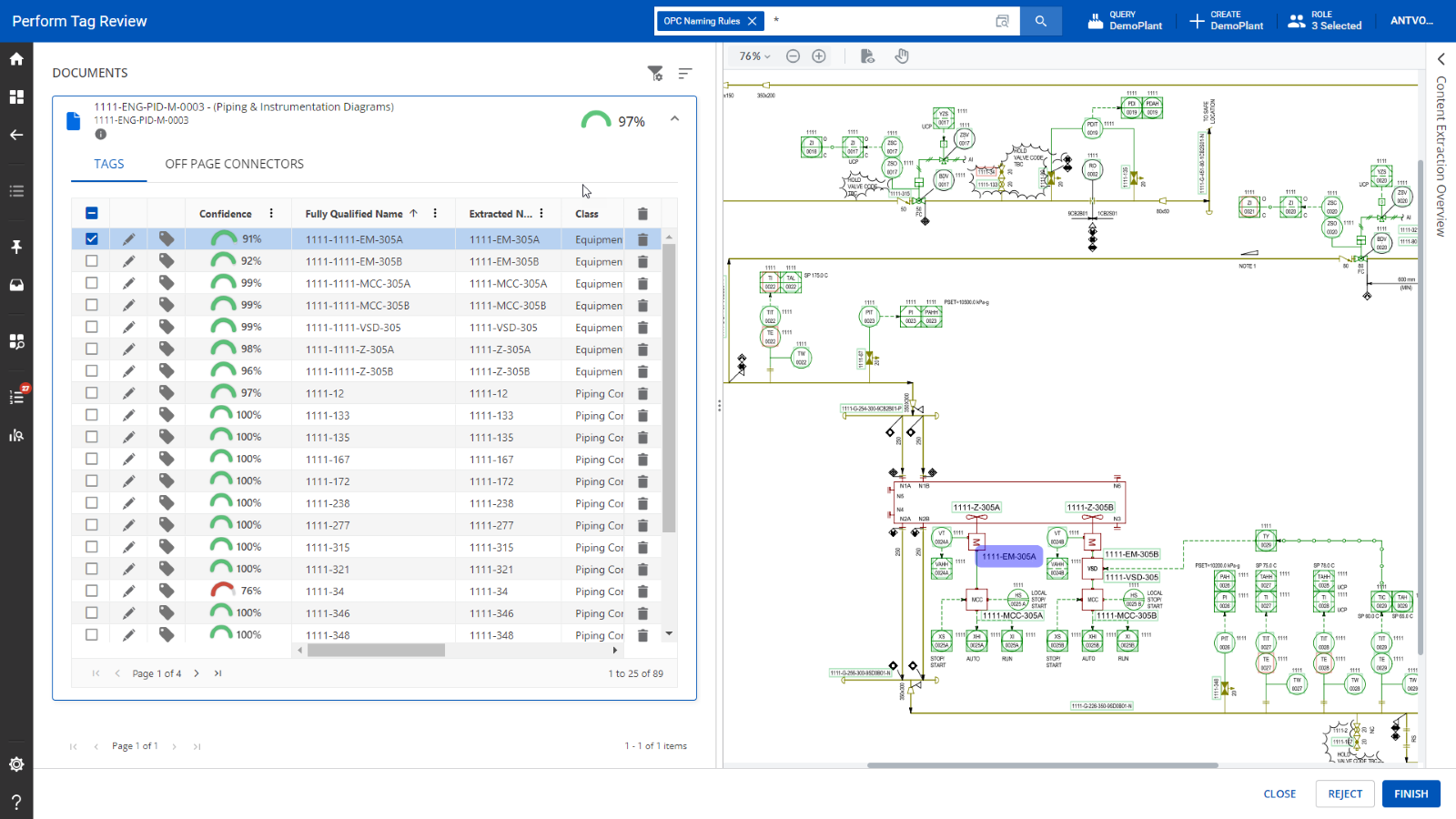Click the search magnifier button
The height and width of the screenshot is (819, 1456).
(1041, 21)
